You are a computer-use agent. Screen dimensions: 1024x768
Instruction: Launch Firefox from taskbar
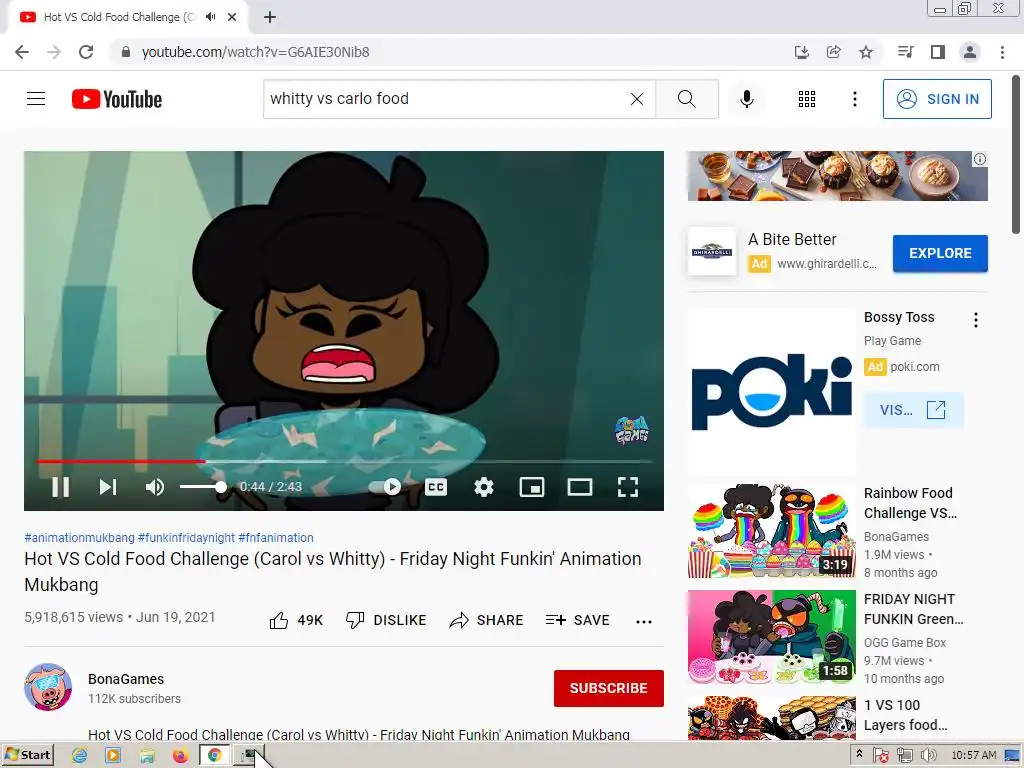(x=180, y=756)
